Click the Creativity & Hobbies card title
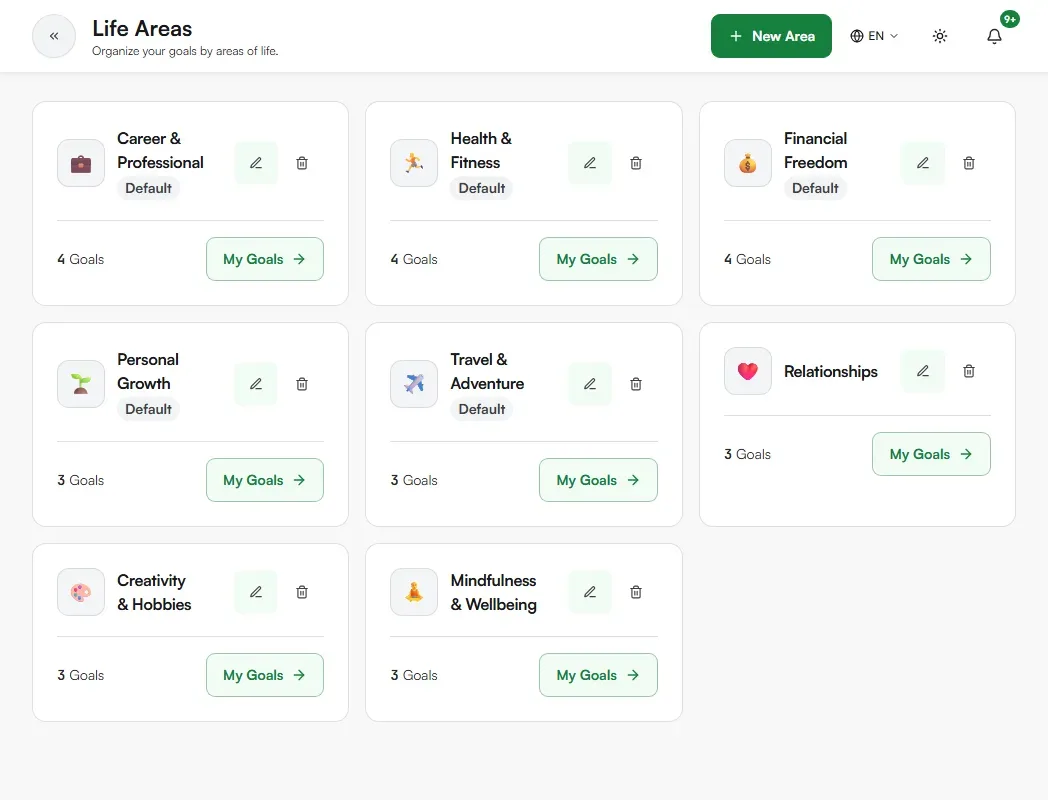Screen dimensions: 1048x800 [154, 592]
